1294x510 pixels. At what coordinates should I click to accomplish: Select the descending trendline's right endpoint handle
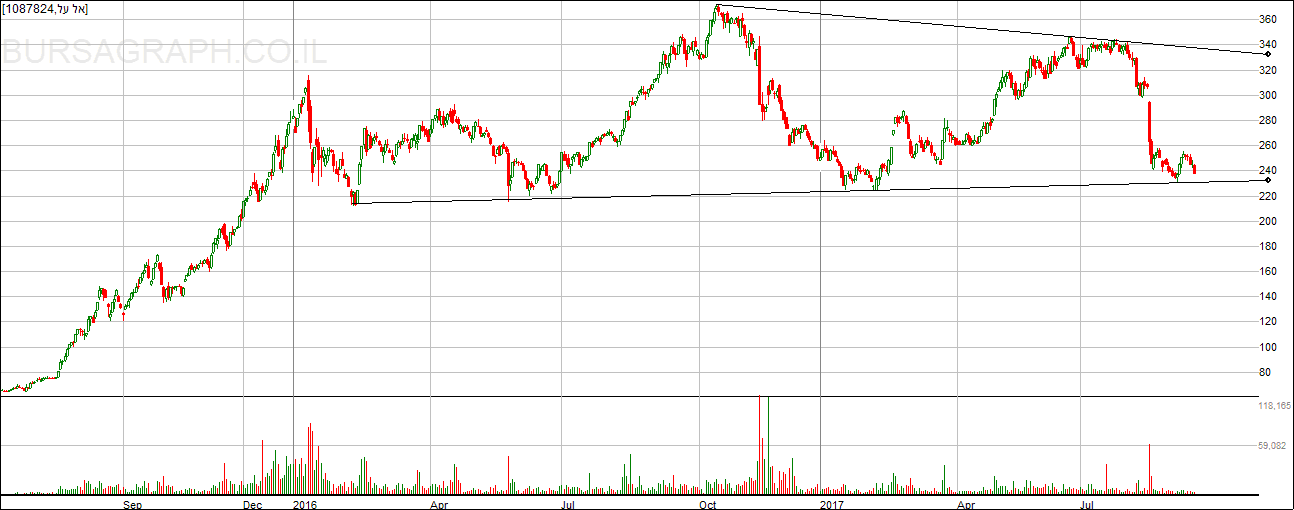click(x=1267, y=53)
